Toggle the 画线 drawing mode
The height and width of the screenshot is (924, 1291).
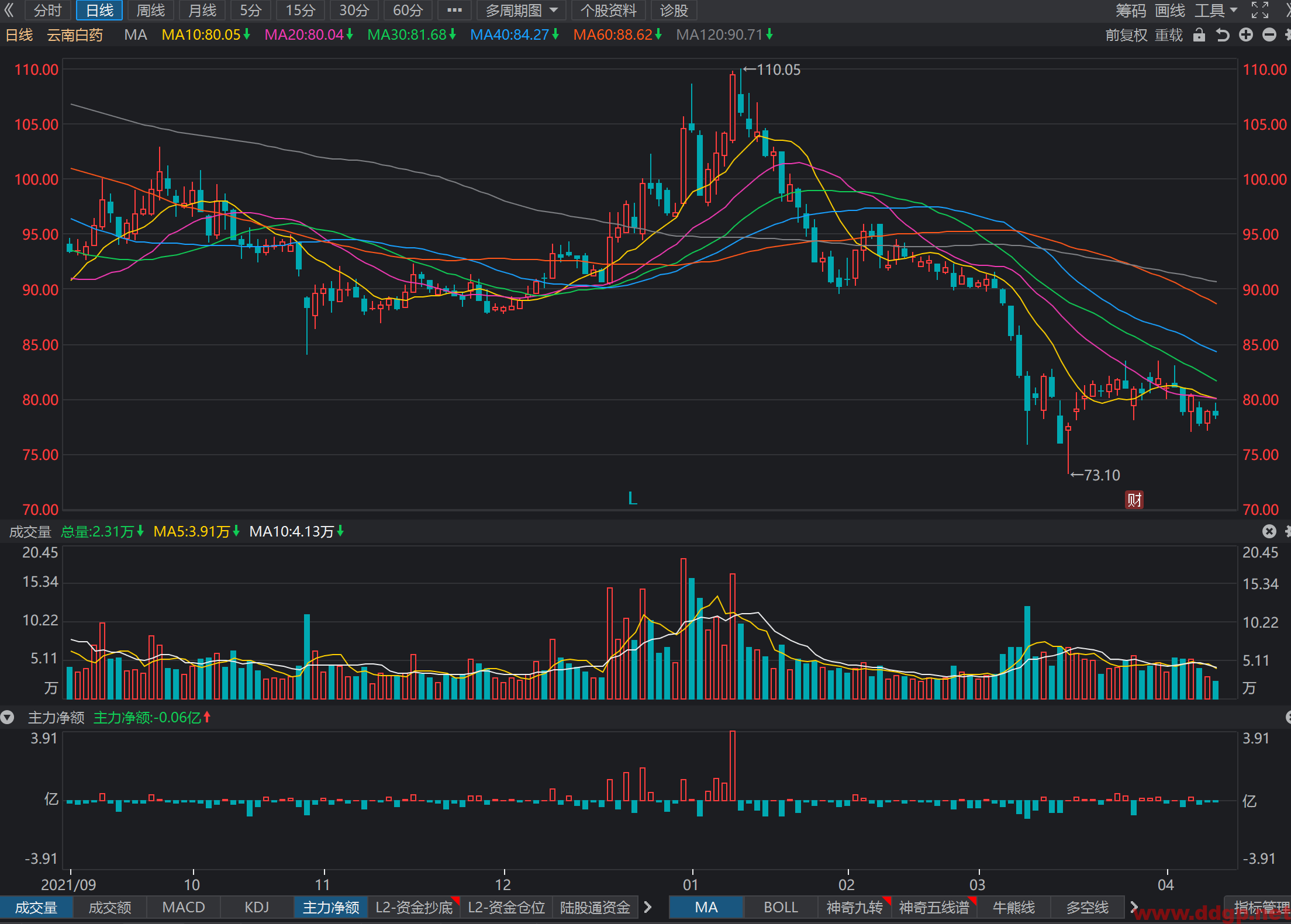click(x=1170, y=10)
